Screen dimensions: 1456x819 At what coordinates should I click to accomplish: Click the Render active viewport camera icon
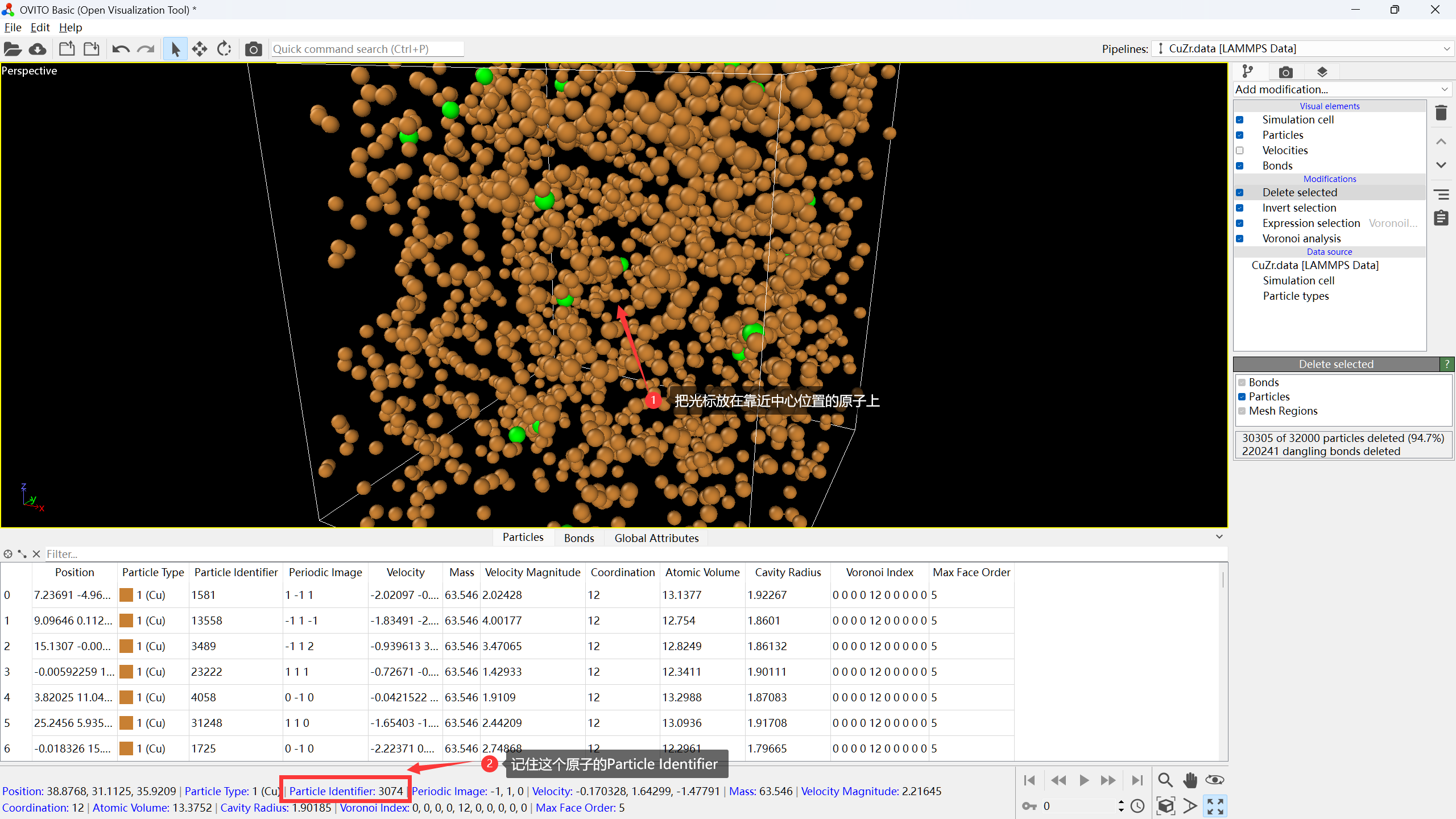pos(253,49)
